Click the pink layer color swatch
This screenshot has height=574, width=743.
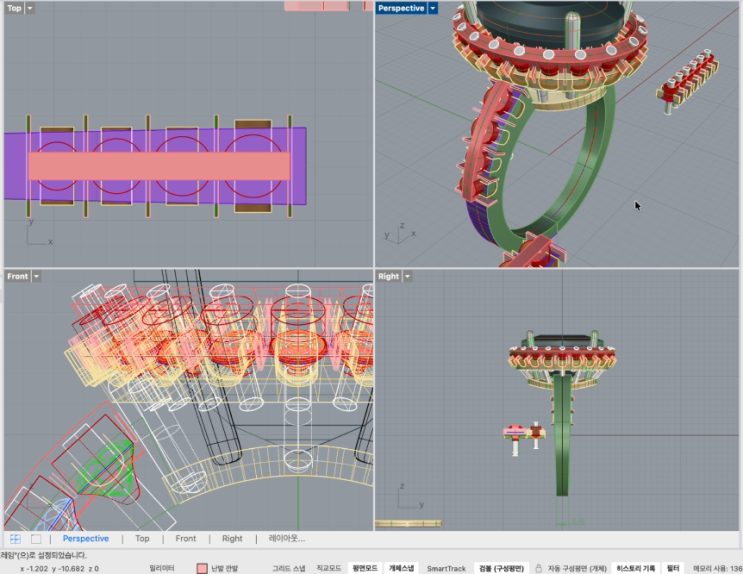click(x=202, y=567)
